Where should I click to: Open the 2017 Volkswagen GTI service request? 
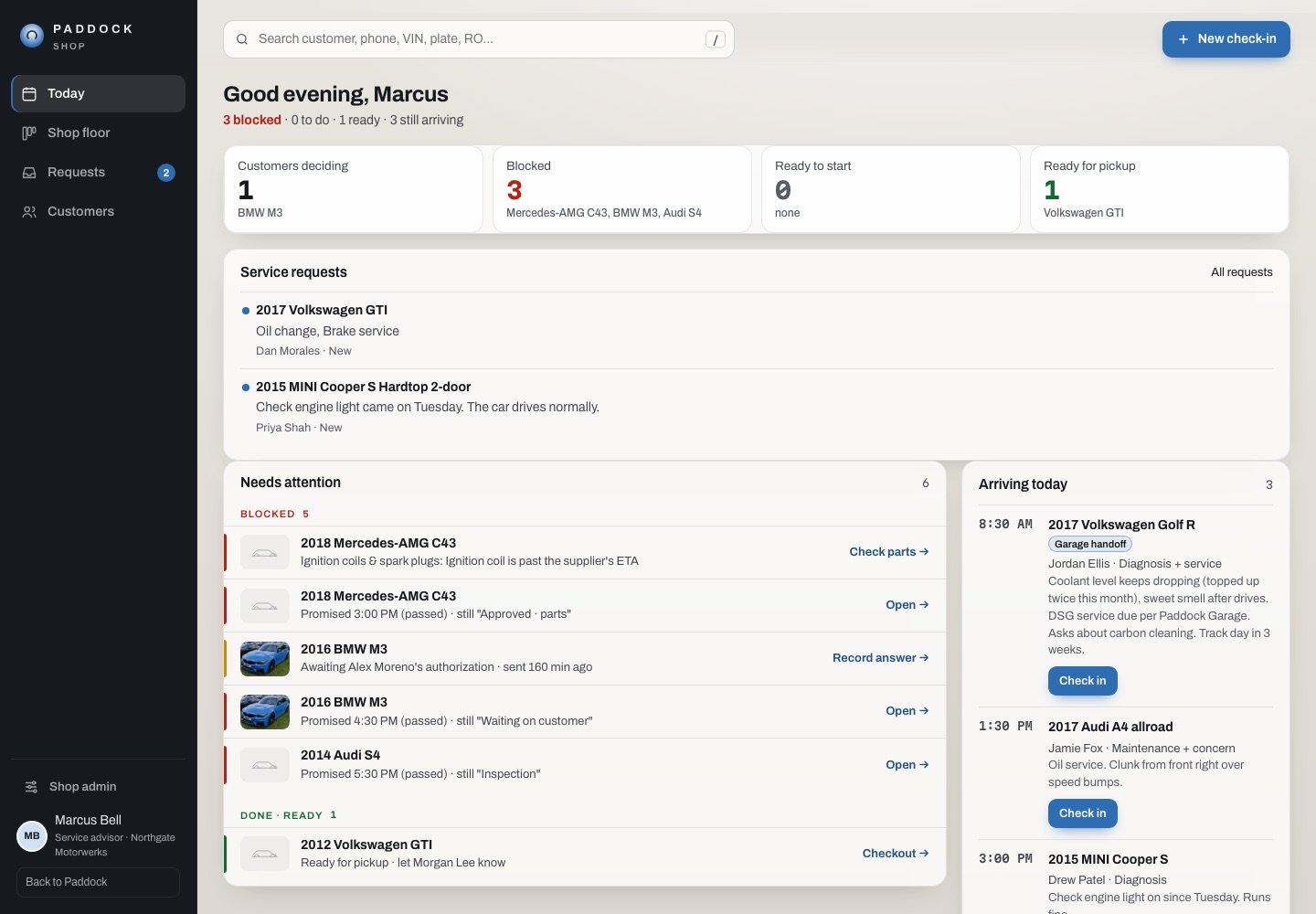click(x=757, y=331)
